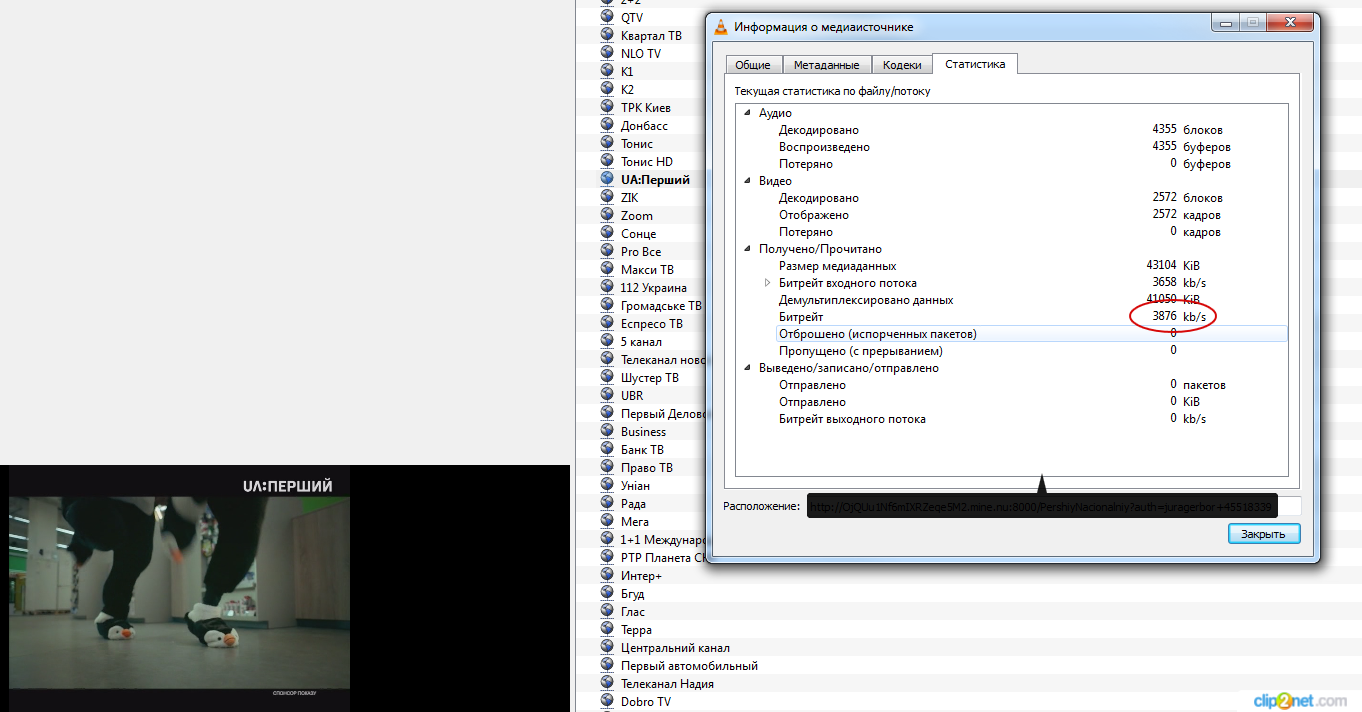Image resolution: width=1362 pixels, height=712 pixels.
Task: Collapse the Выведено/записано/отправлено section
Action: coord(747,368)
